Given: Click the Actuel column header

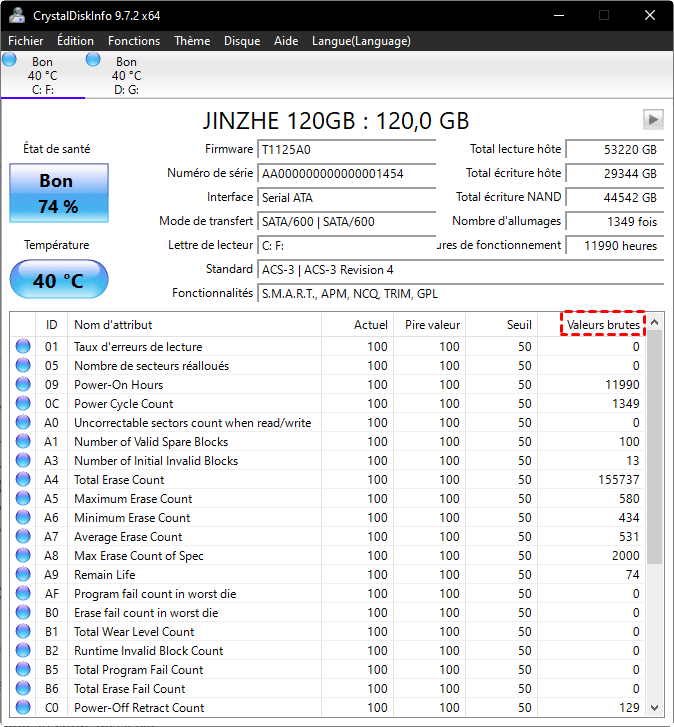Looking at the screenshot, I should click(x=357, y=325).
